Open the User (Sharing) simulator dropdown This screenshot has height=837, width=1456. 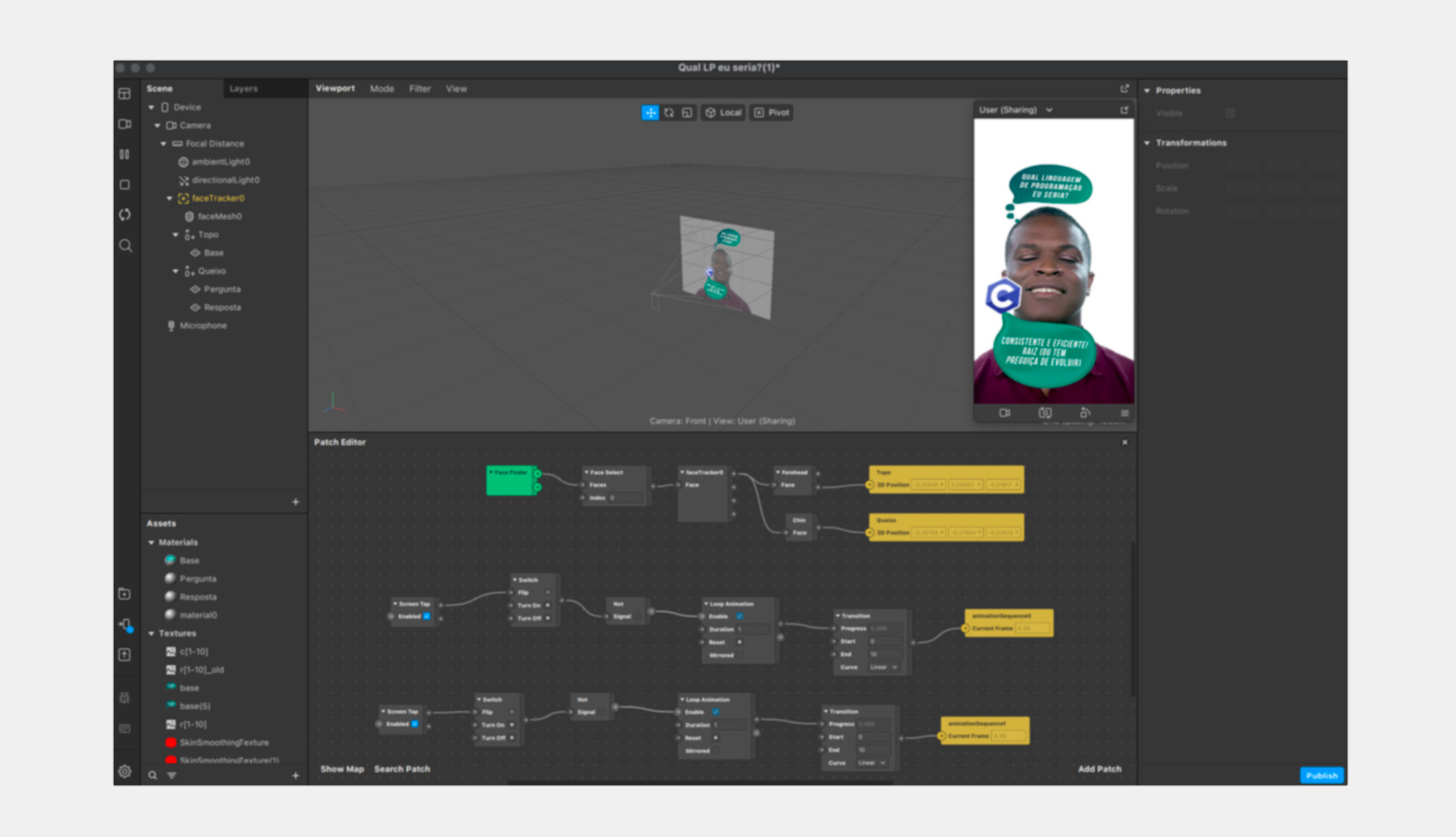1015,110
